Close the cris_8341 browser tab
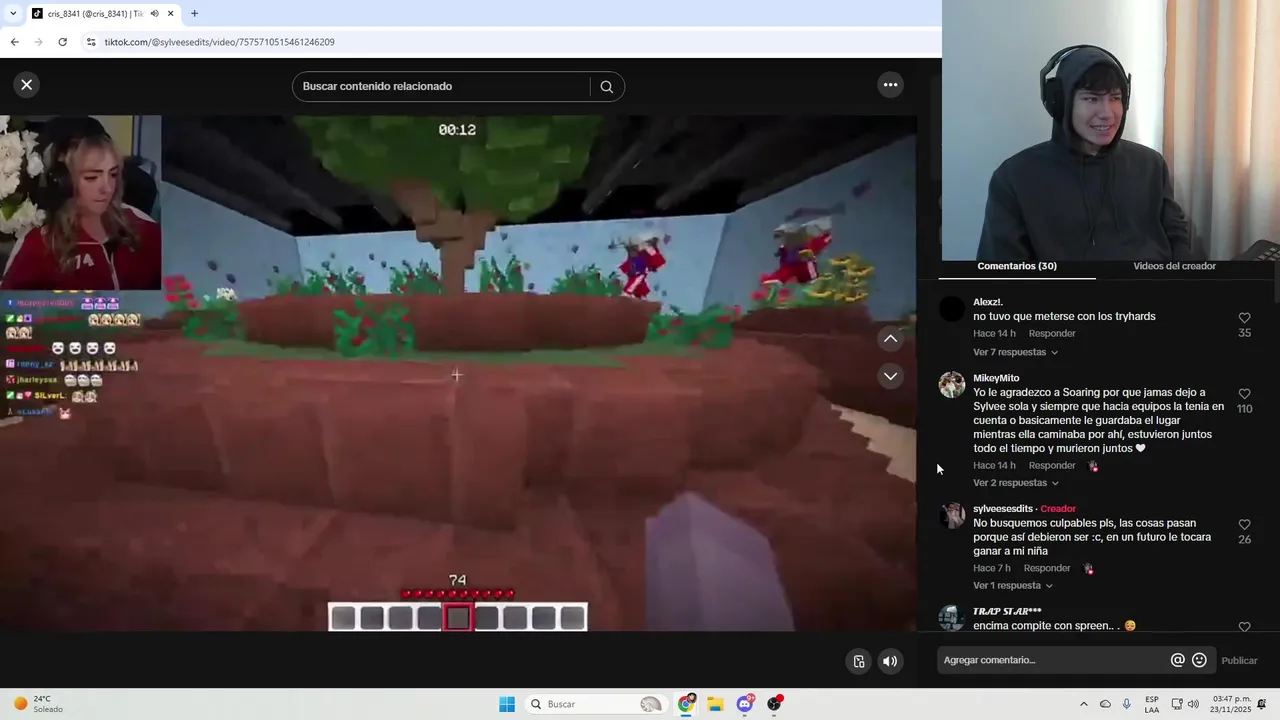 click(x=170, y=14)
